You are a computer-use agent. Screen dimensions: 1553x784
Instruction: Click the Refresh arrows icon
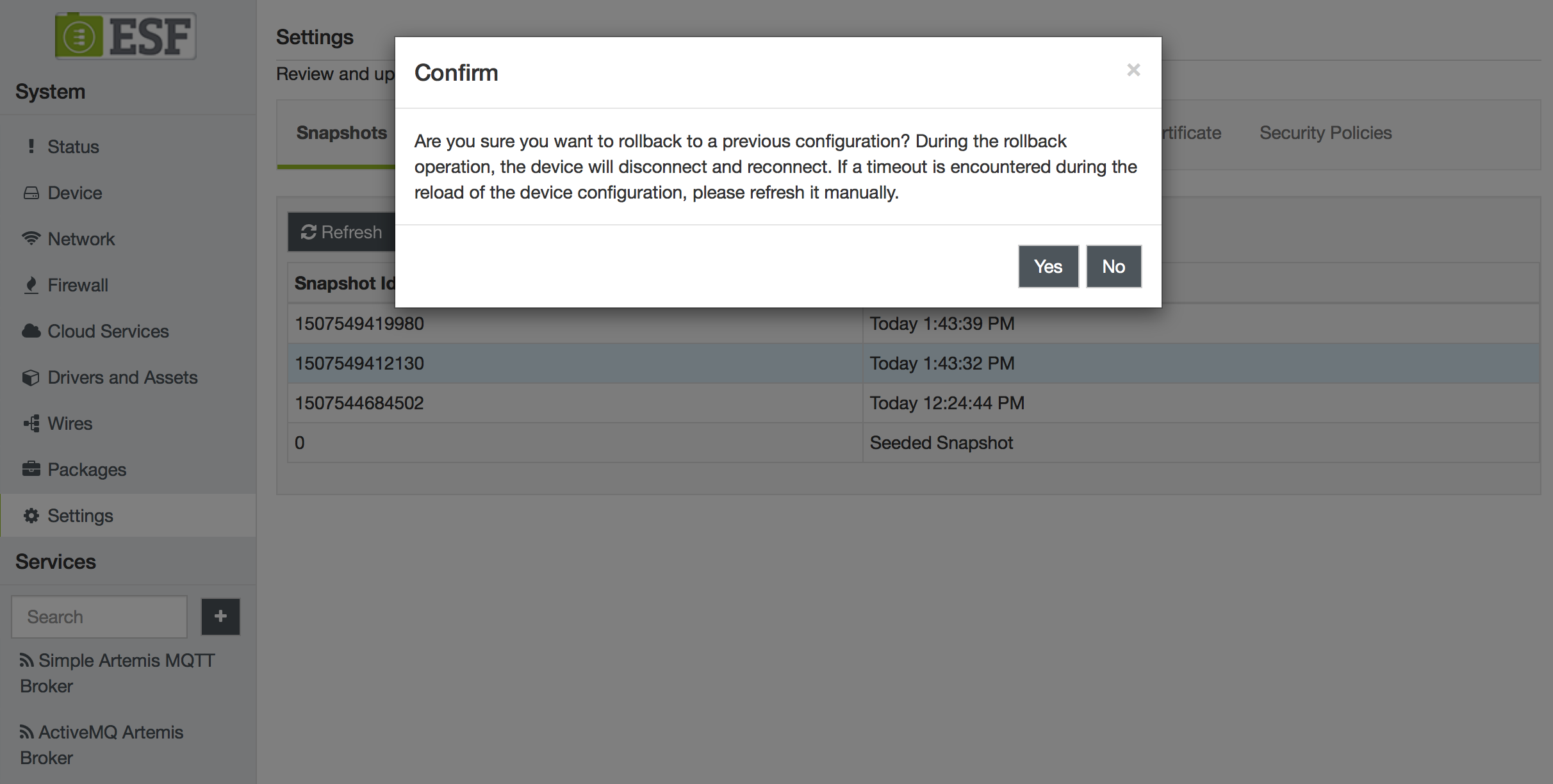tap(308, 232)
